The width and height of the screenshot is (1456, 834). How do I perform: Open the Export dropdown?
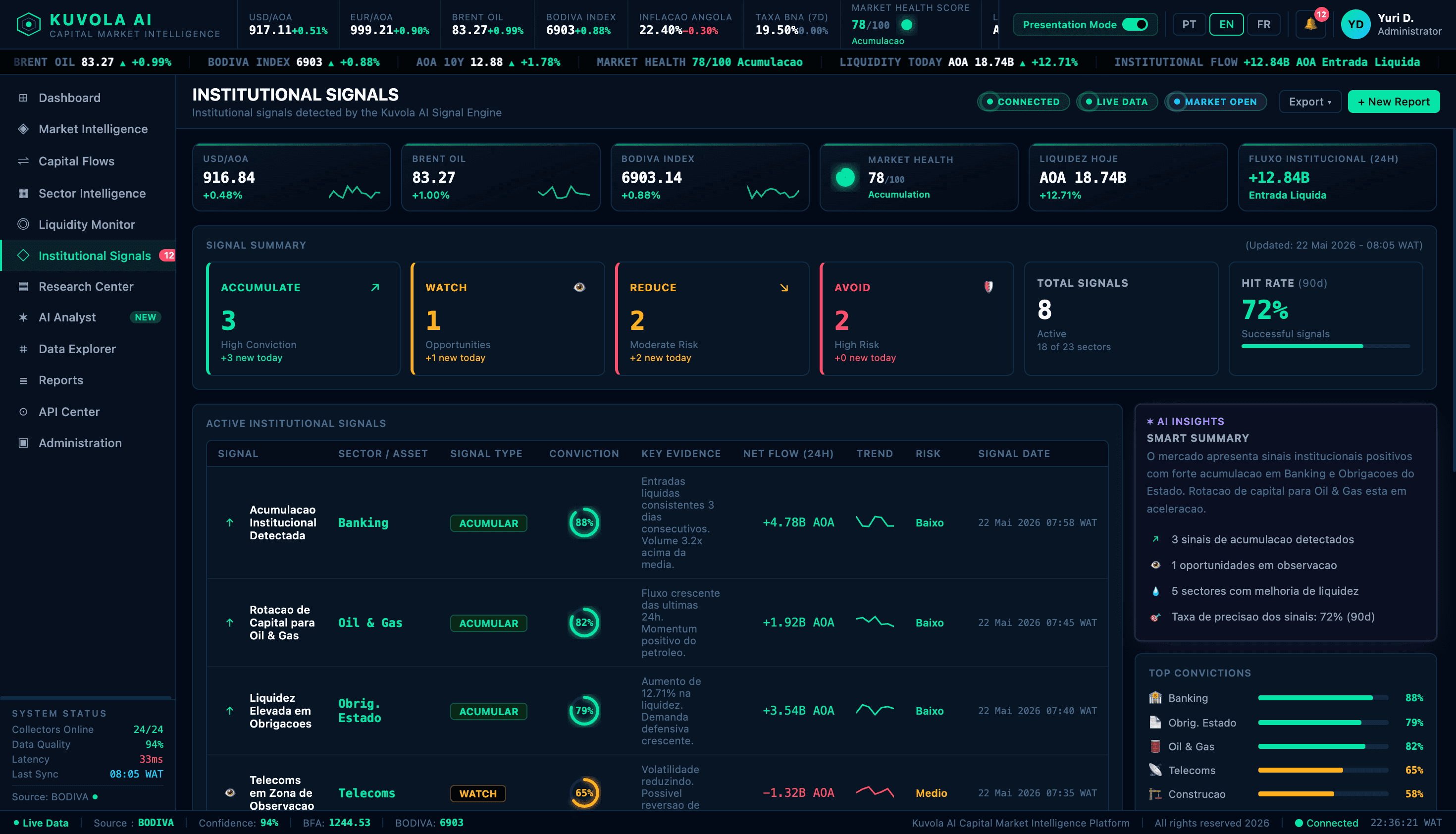pyautogui.click(x=1310, y=102)
